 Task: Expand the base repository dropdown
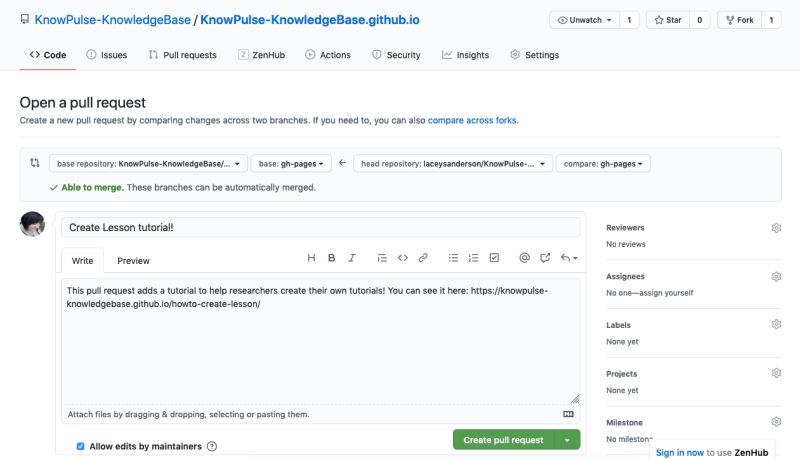(x=148, y=164)
